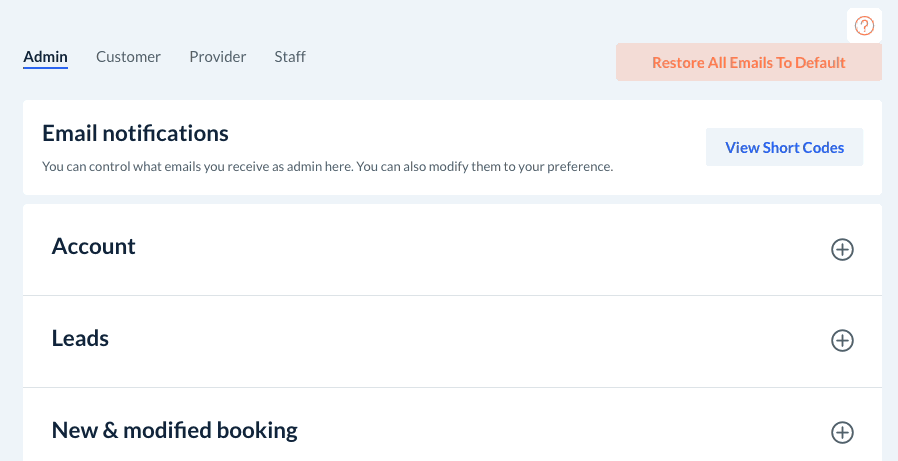Switch to the Customer tab
The height and width of the screenshot is (461, 898).
[x=128, y=57]
